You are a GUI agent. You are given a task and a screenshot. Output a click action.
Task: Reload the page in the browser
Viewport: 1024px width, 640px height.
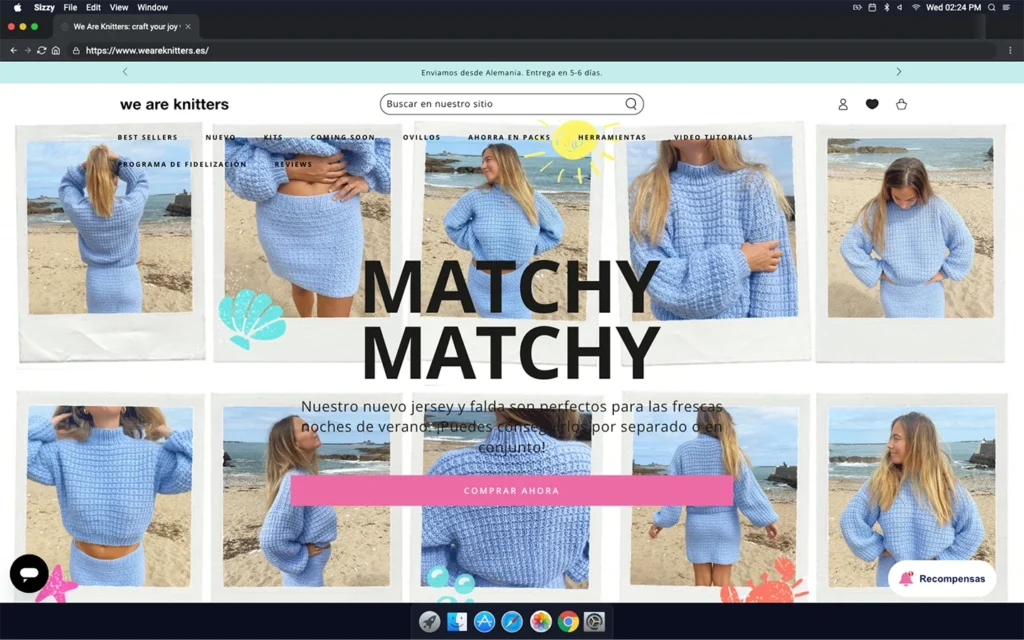[41, 50]
